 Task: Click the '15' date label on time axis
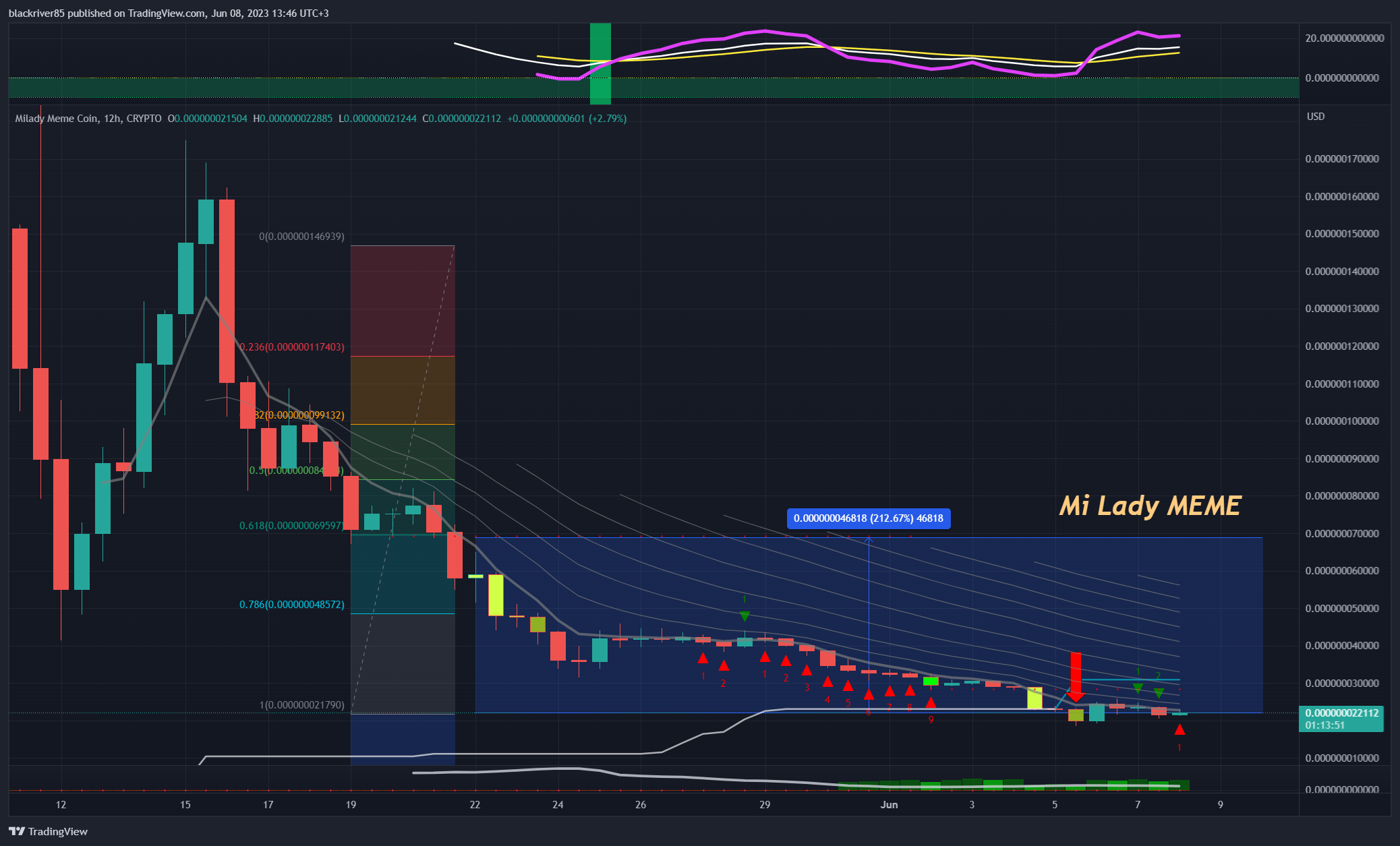click(185, 805)
